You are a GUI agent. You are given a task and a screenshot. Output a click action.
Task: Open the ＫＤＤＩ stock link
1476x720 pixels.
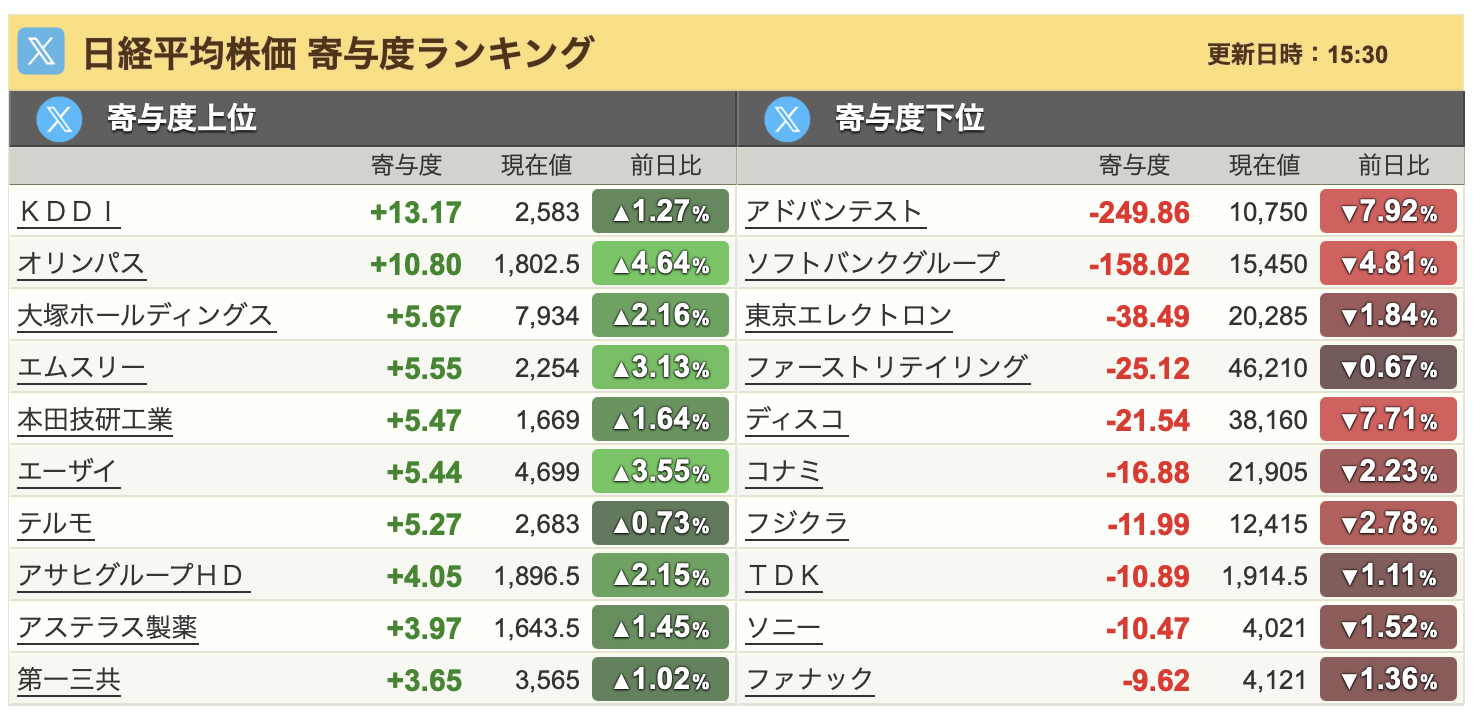tap(69, 212)
